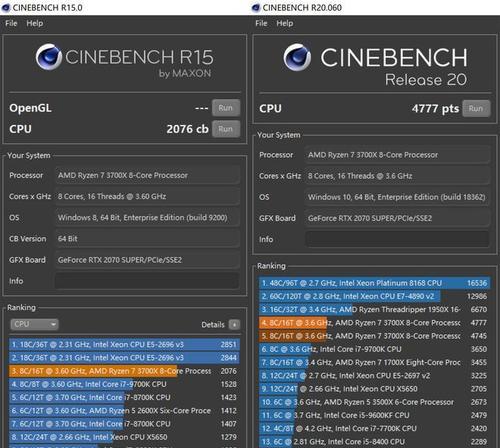Select '8 Cores, 16 Threads @ 3.60 GHz' in R15
The width and height of the screenshot is (500, 448).
pyautogui.click(x=147, y=196)
